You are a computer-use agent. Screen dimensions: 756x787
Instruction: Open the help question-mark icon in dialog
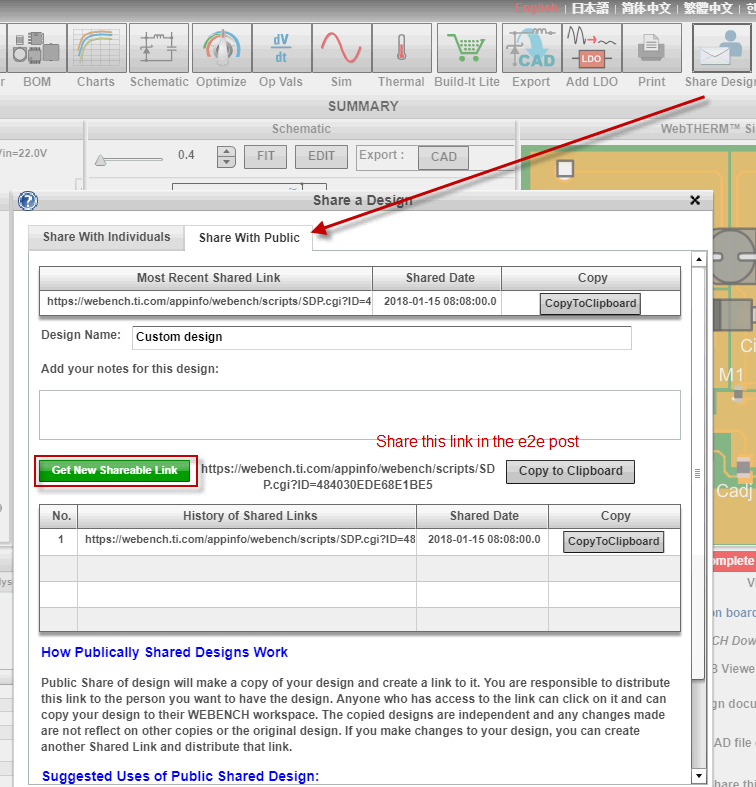28,201
